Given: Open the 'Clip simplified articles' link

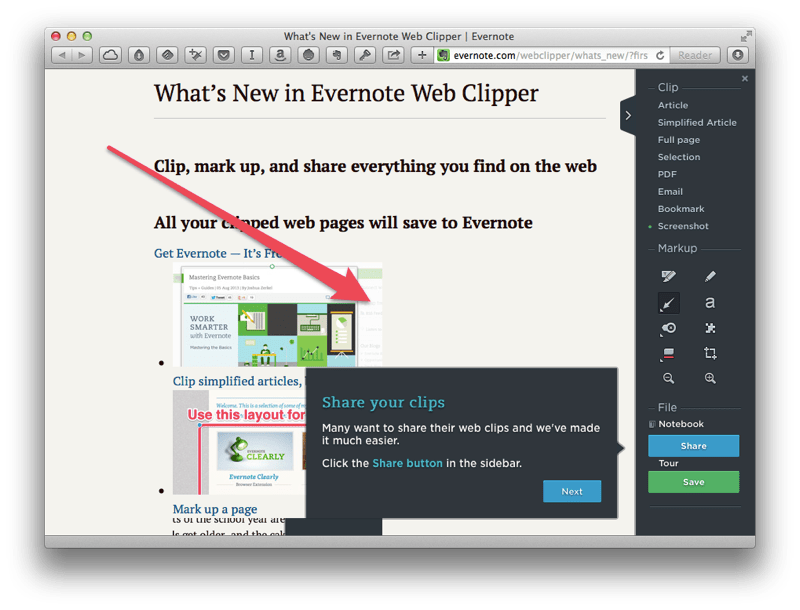Looking at the screenshot, I should click(x=238, y=382).
